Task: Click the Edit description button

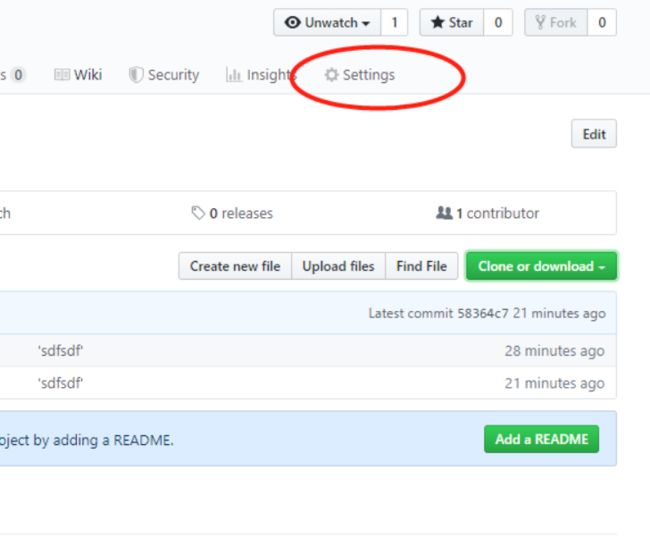Action: coord(594,134)
